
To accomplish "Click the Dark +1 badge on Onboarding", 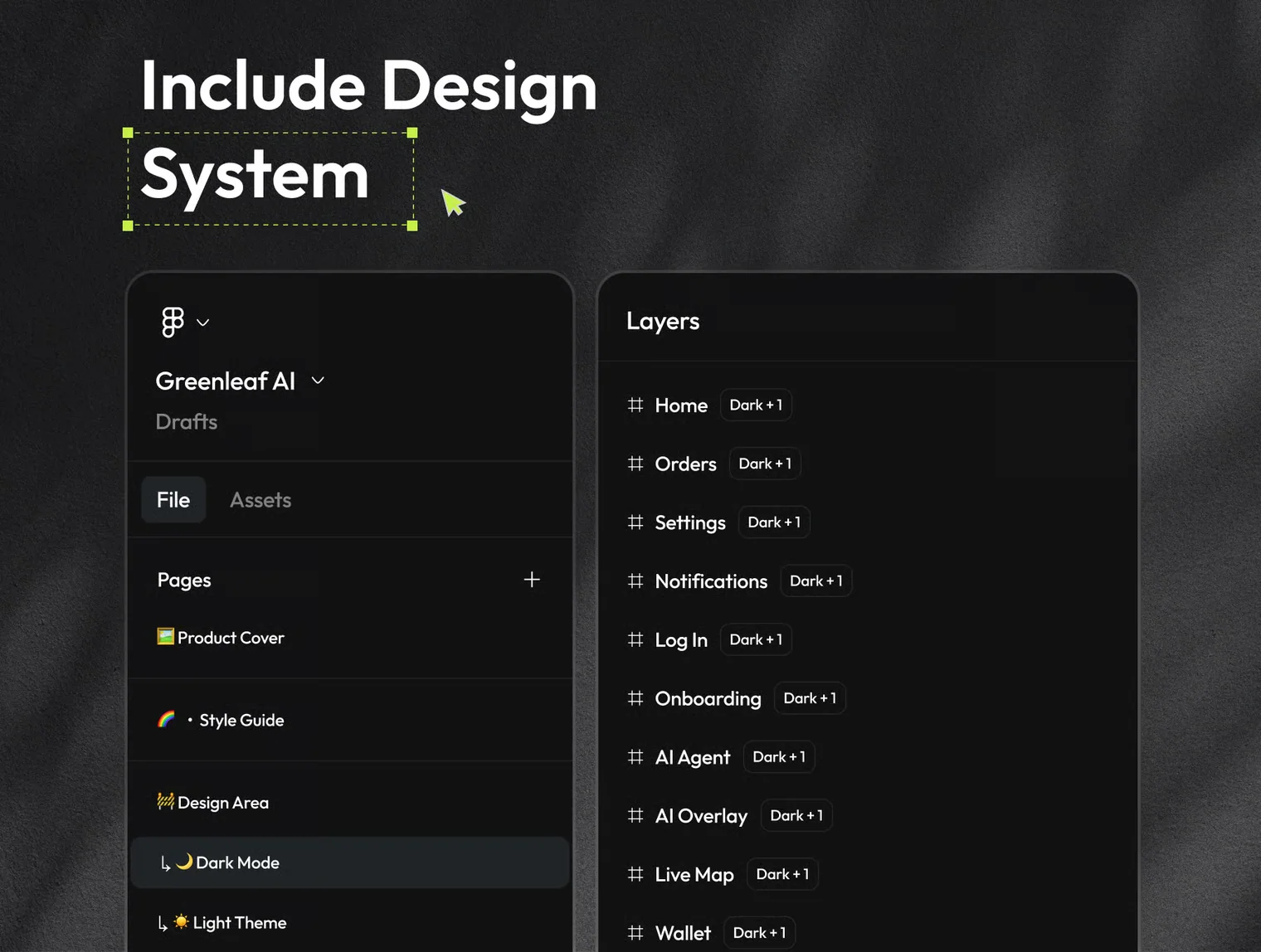I will coord(810,698).
